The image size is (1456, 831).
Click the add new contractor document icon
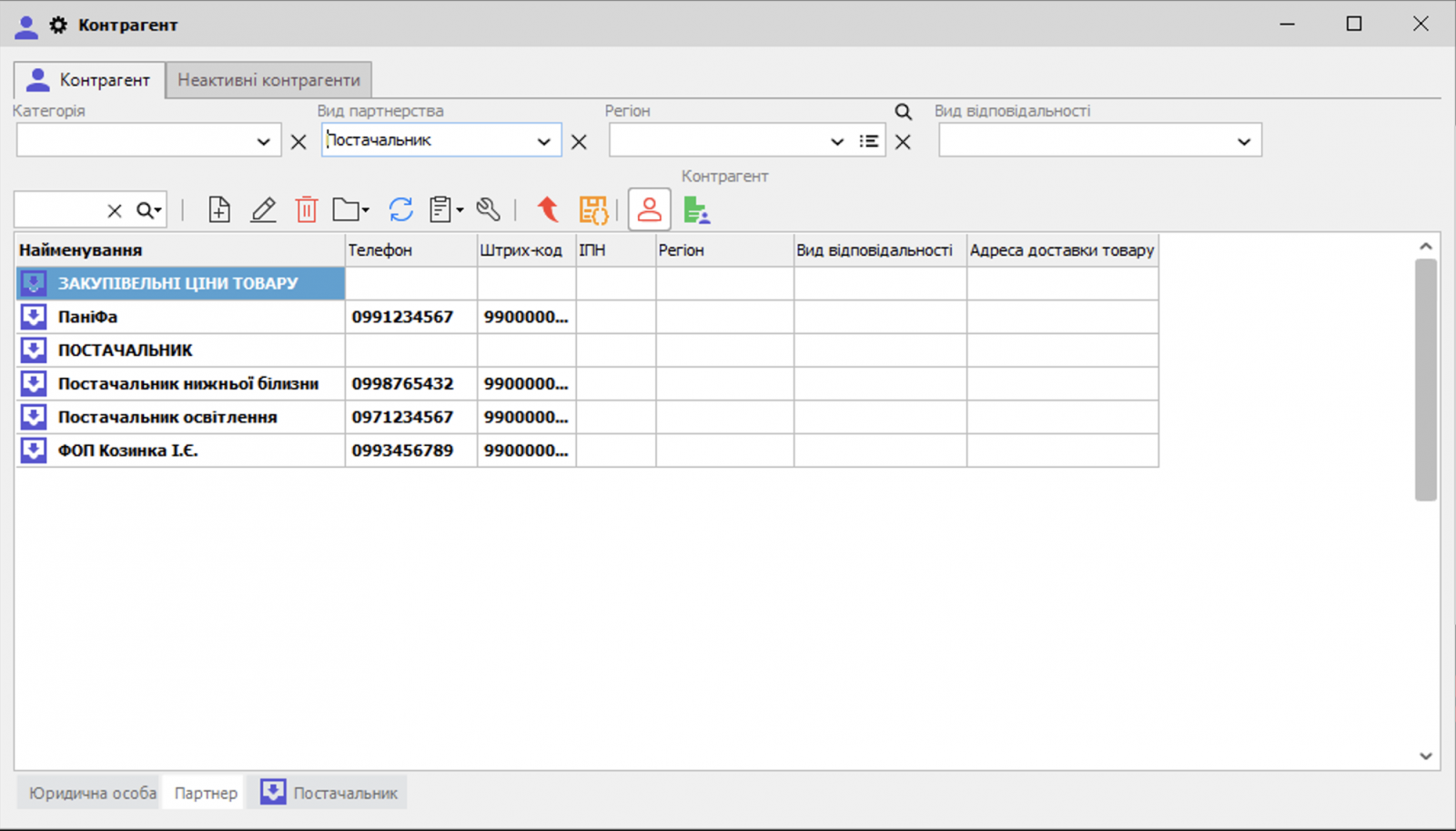point(218,210)
